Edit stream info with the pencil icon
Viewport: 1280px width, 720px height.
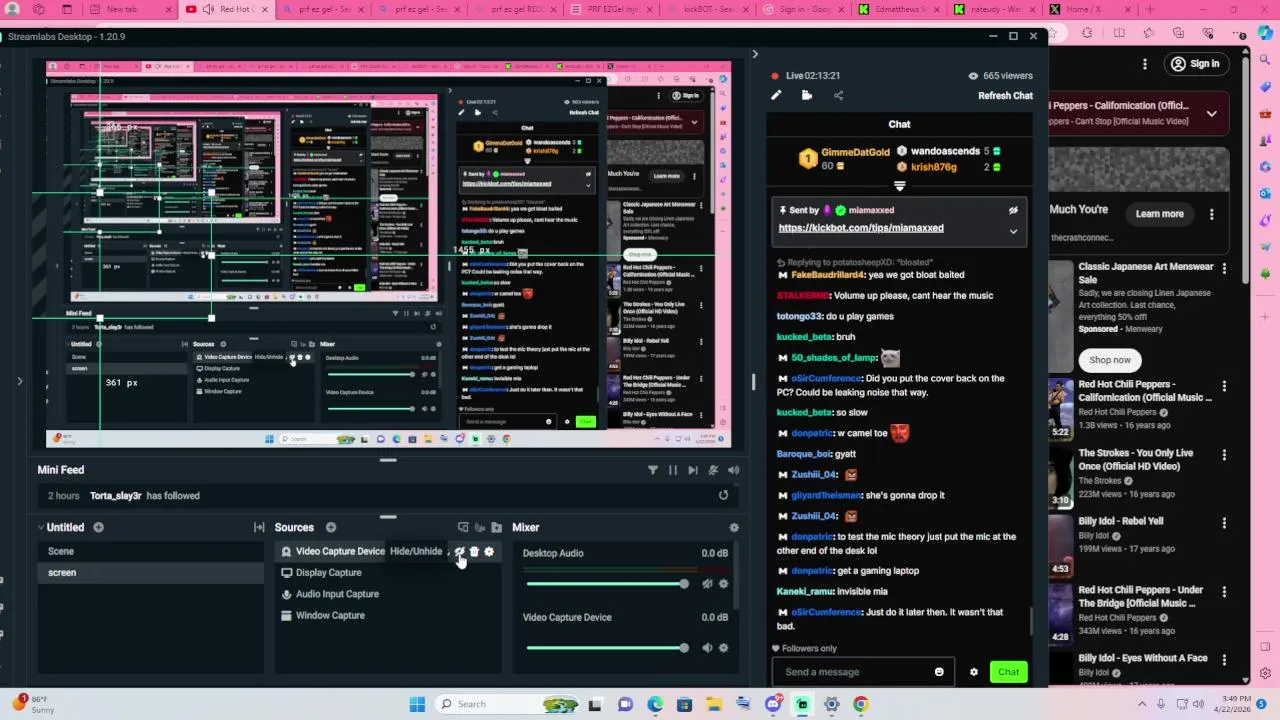tap(776, 96)
